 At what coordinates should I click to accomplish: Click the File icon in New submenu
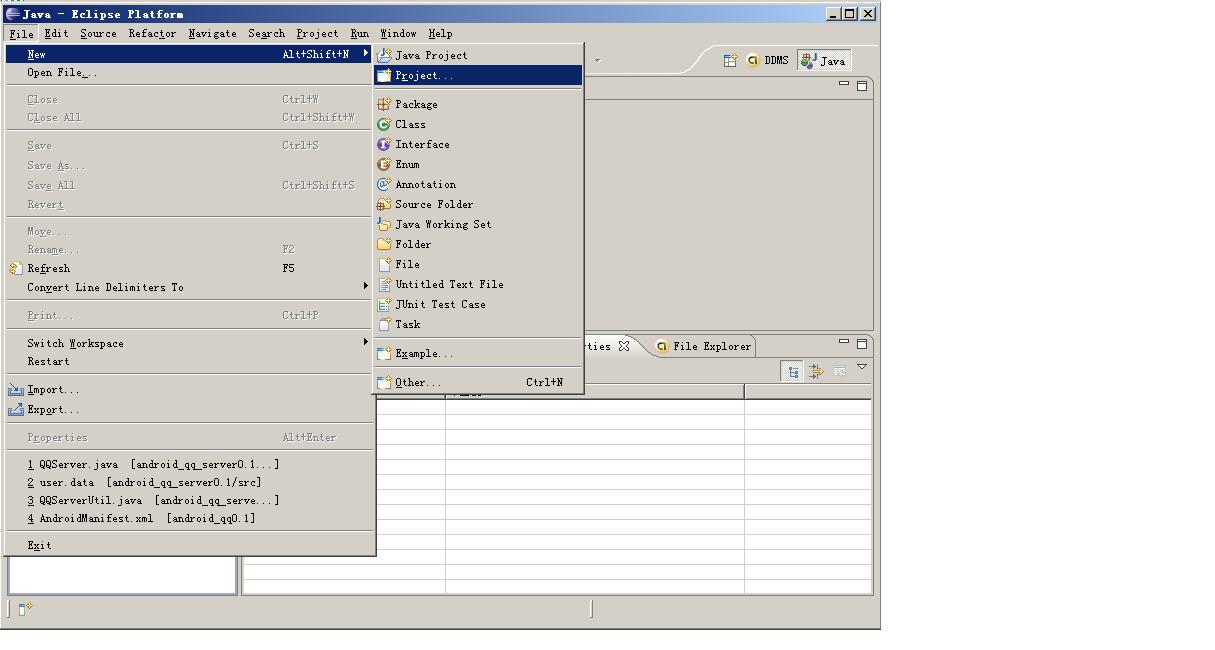(384, 264)
